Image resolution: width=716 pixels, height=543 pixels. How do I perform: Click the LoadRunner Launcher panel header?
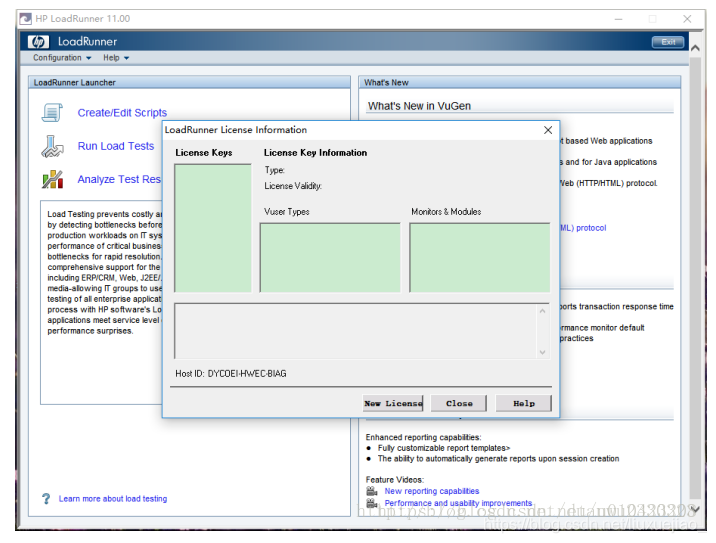click(x=190, y=83)
